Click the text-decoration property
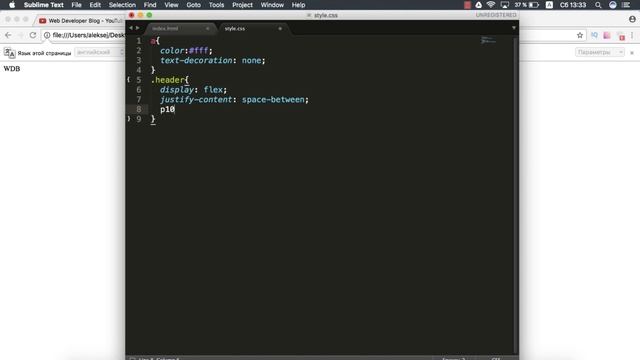The image size is (640, 360). pos(196,60)
